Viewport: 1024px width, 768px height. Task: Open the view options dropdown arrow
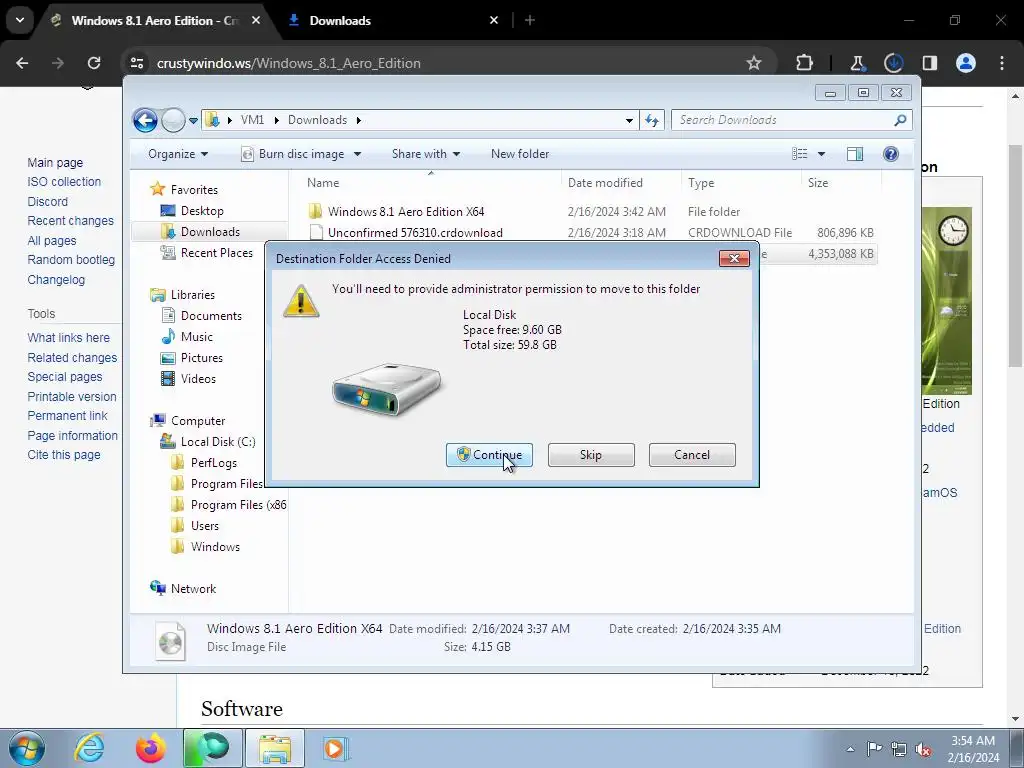click(x=822, y=154)
